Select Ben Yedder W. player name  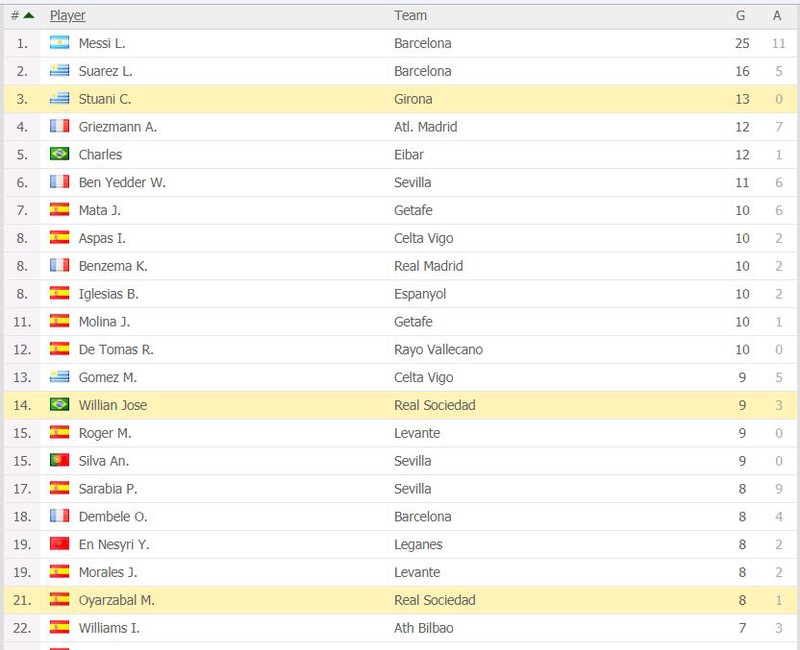[x=122, y=182]
